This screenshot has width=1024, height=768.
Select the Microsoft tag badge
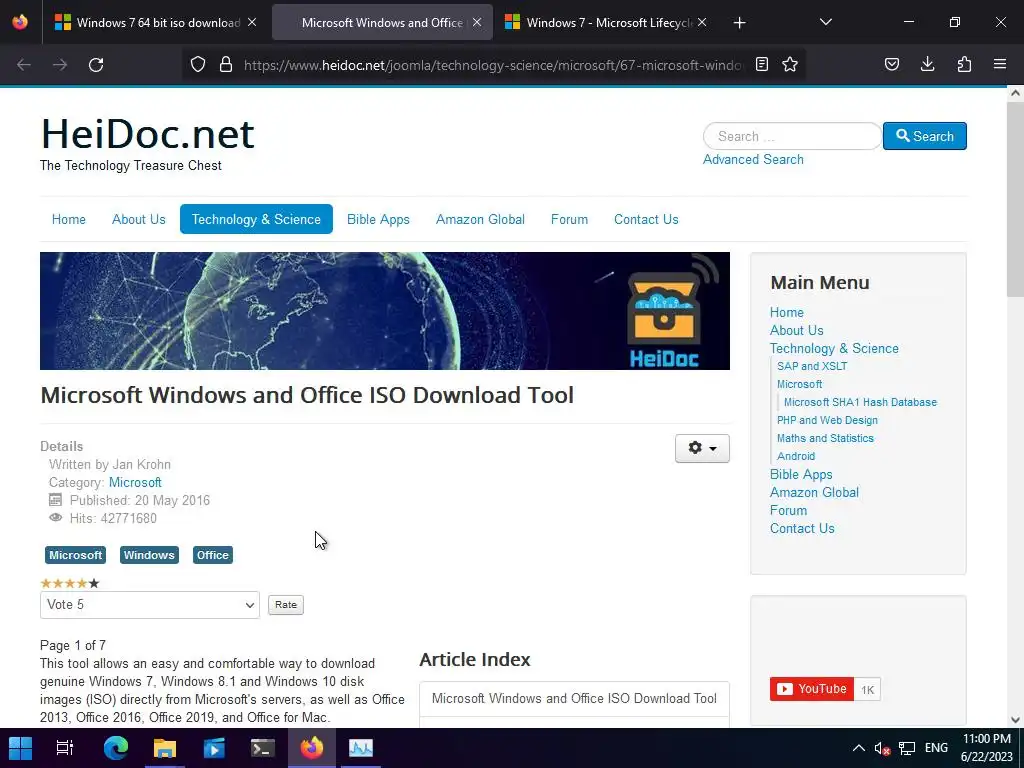click(75, 555)
